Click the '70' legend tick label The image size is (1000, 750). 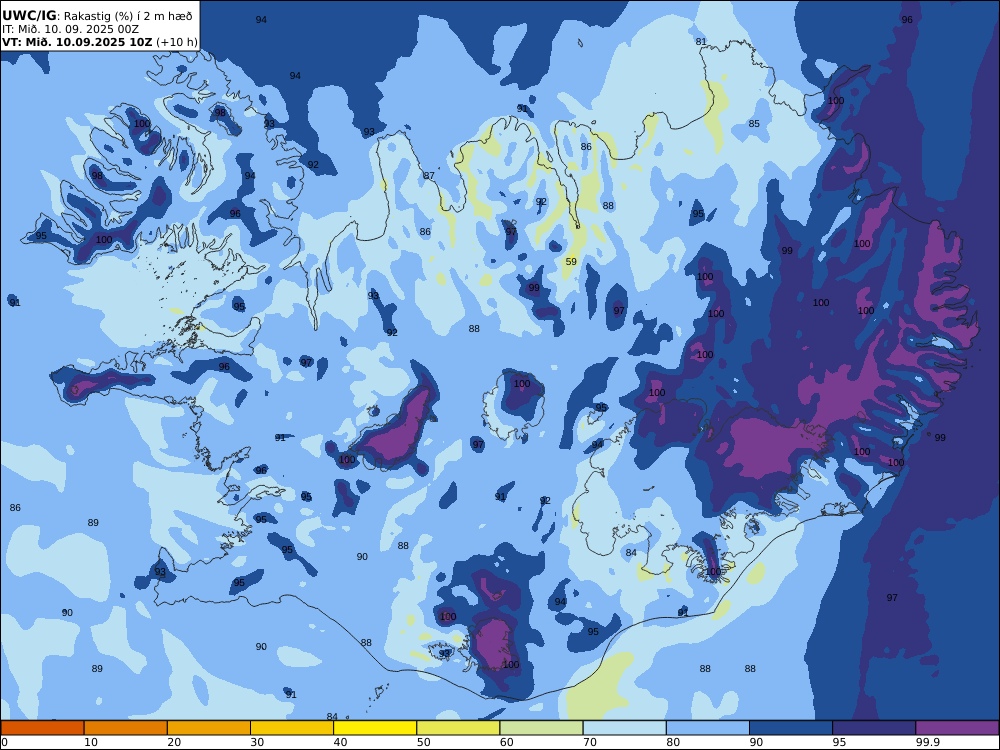590,742
